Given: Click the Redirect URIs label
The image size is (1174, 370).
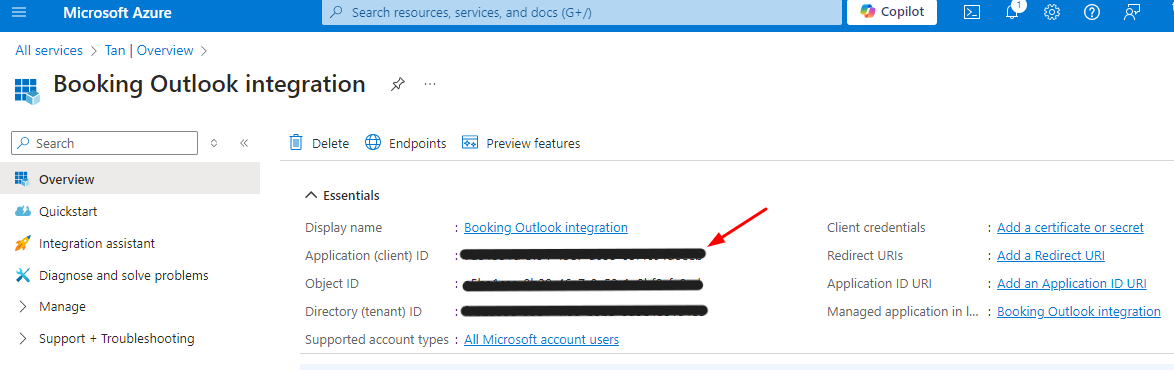Looking at the screenshot, I should tap(865, 255).
